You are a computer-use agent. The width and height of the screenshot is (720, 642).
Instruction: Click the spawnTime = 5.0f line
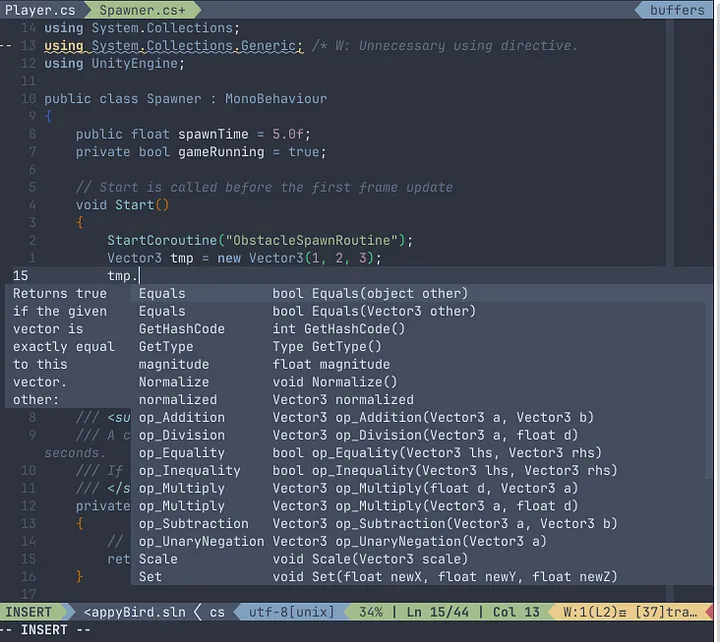click(x=193, y=134)
